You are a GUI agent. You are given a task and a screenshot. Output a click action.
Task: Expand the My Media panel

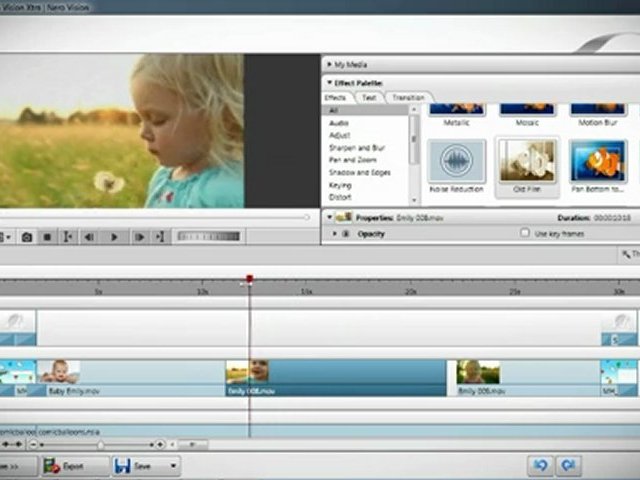(x=329, y=64)
